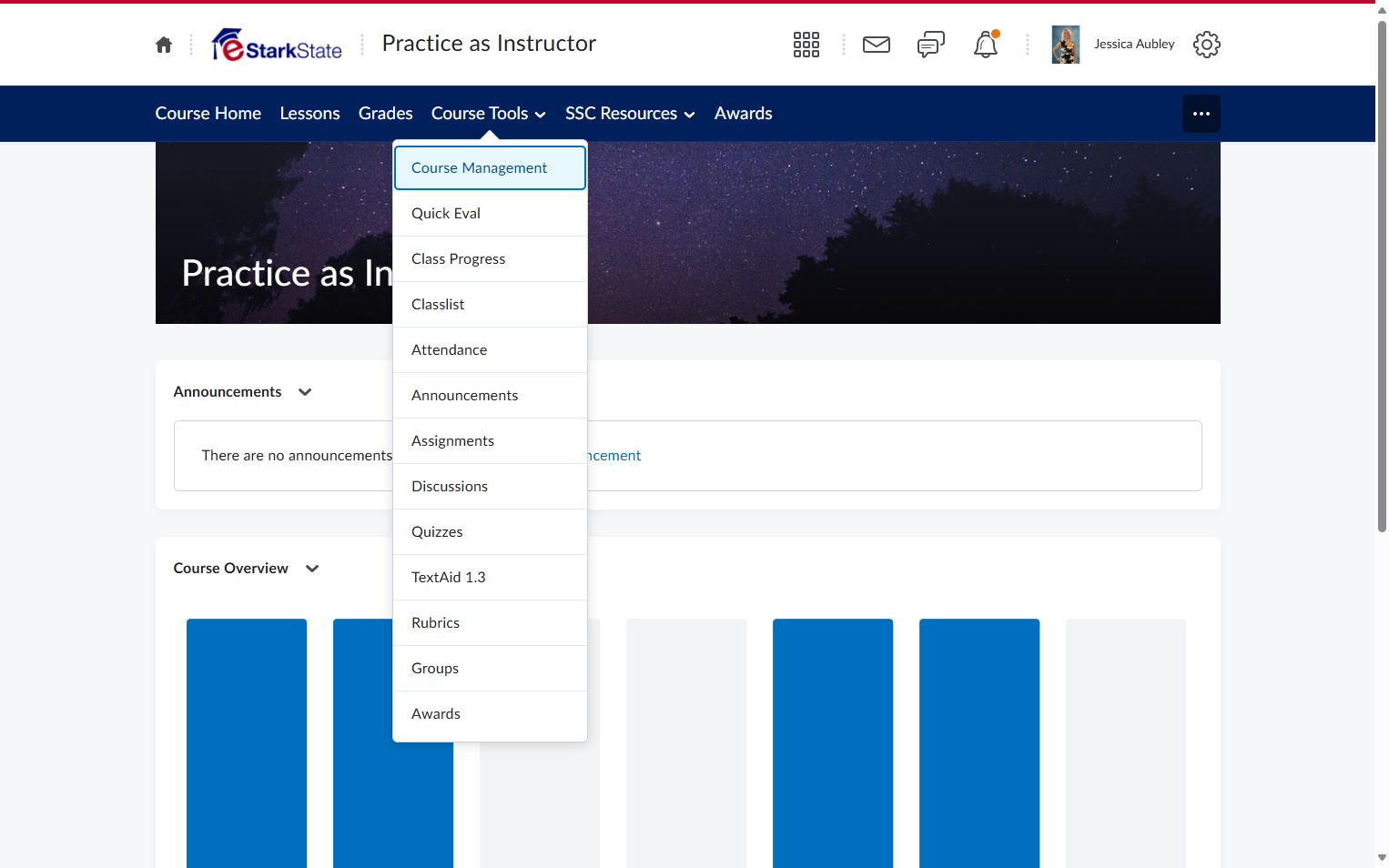
Task: Open Quizzes from the dropdown
Action: pyautogui.click(x=490, y=532)
